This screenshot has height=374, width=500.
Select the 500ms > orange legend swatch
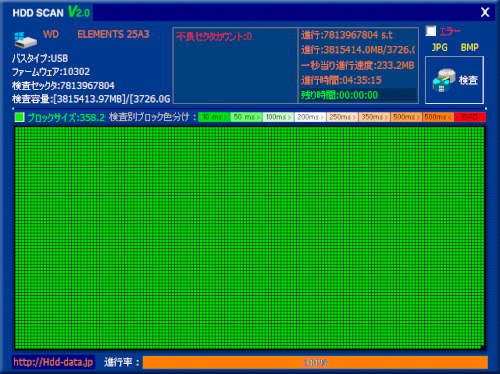point(406,117)
